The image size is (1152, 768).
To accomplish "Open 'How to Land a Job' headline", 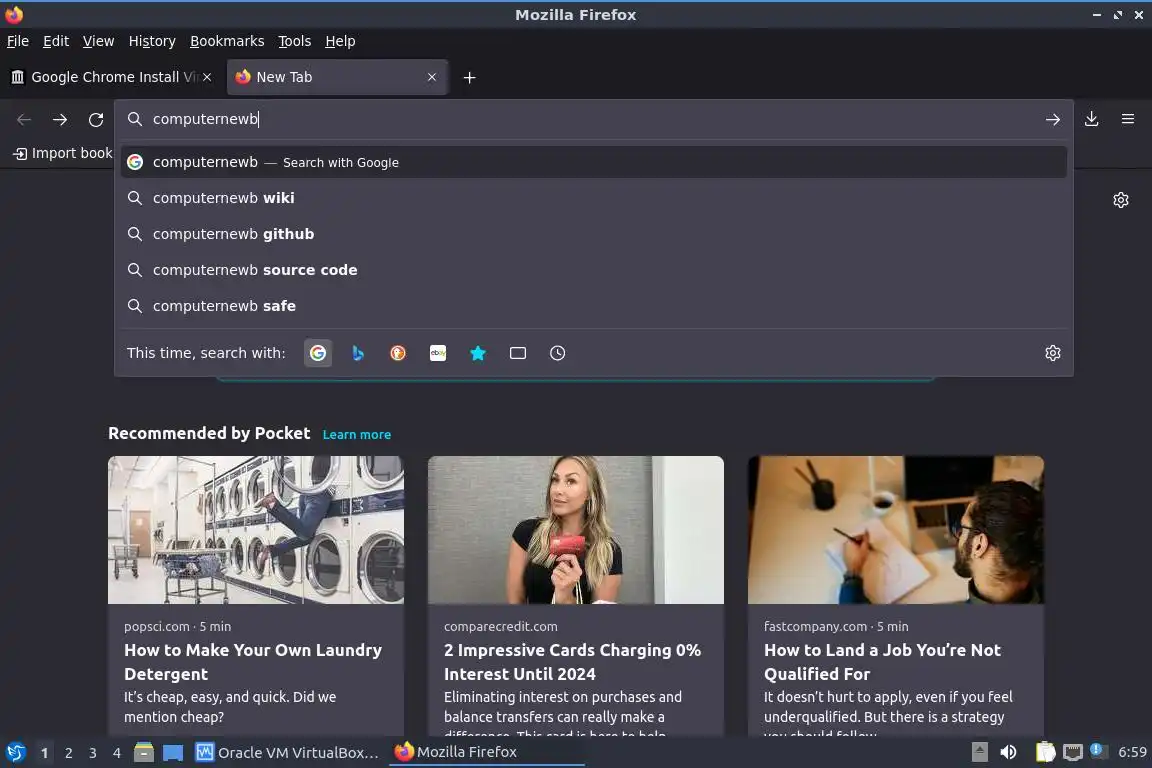I will click(x=882, y=662).
